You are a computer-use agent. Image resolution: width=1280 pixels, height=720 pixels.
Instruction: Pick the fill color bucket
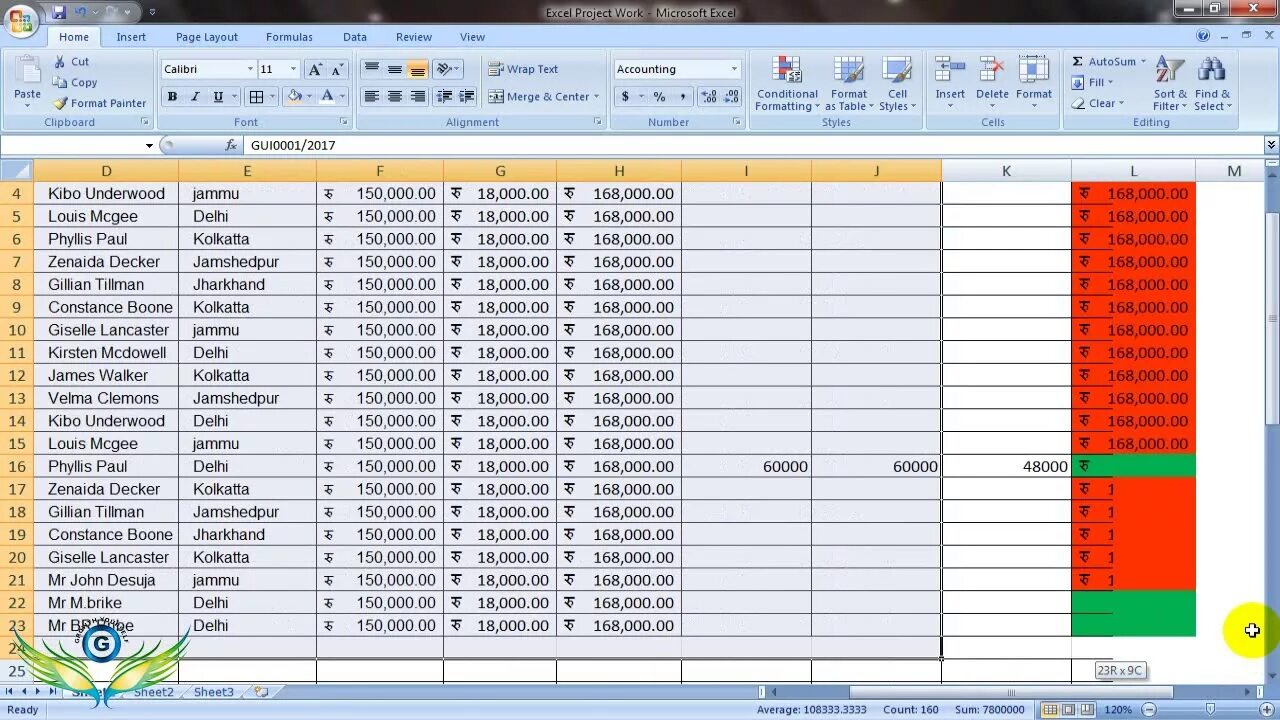point(294,97)
